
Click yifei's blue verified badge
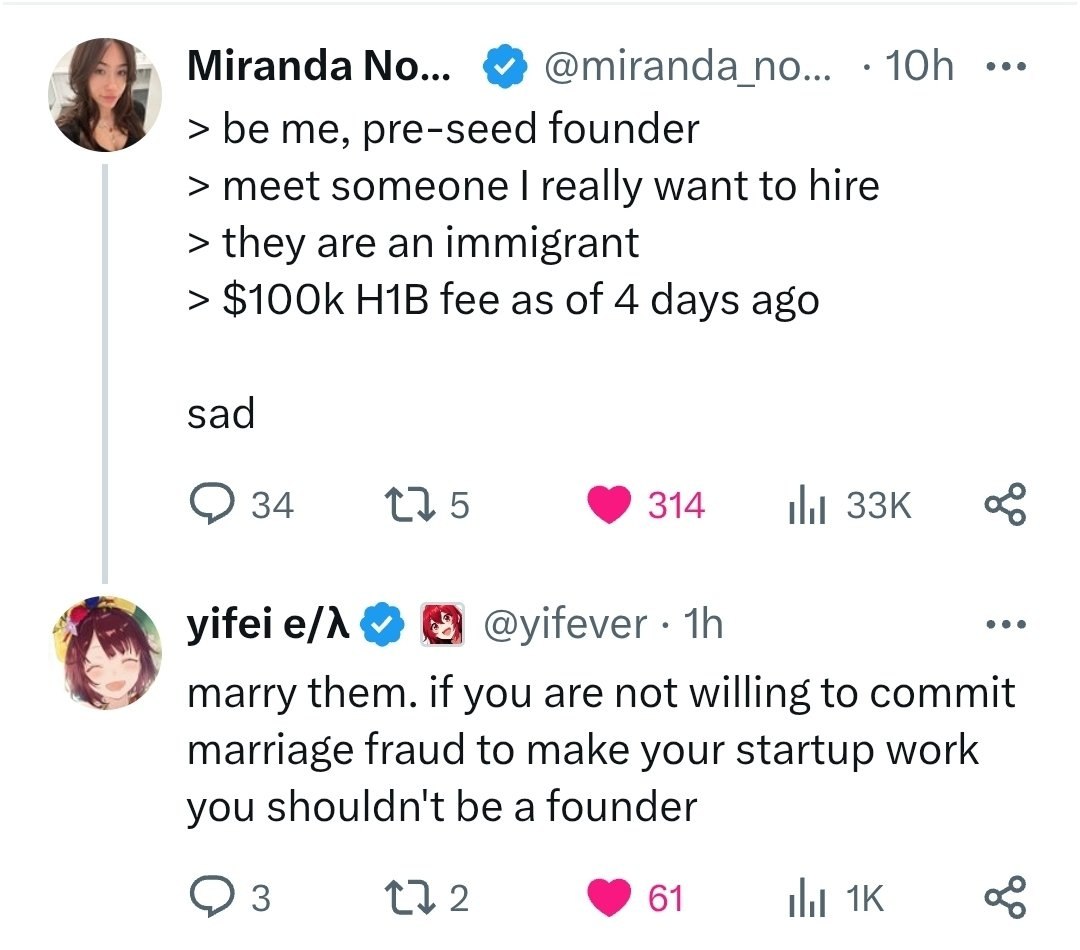point(384,625)
